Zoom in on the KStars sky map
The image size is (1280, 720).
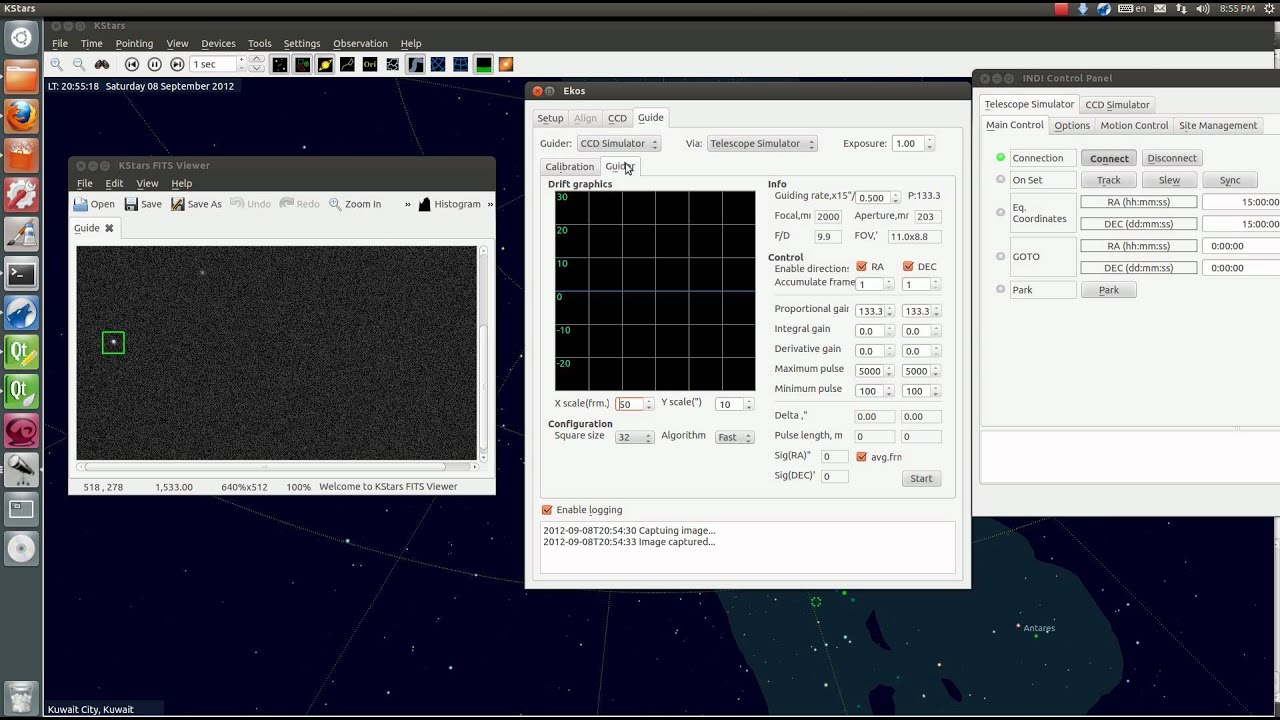[56, 64]
